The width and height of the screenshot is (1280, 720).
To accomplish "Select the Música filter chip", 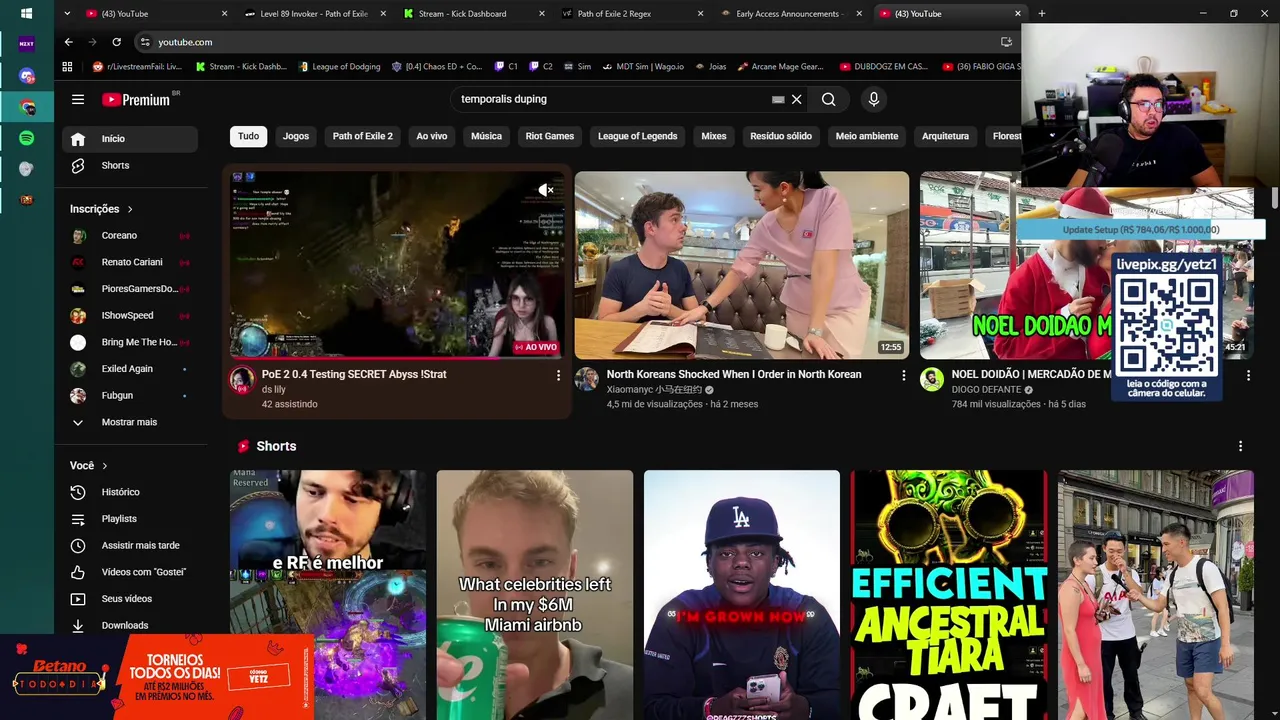I will click(x=486, y=136).
